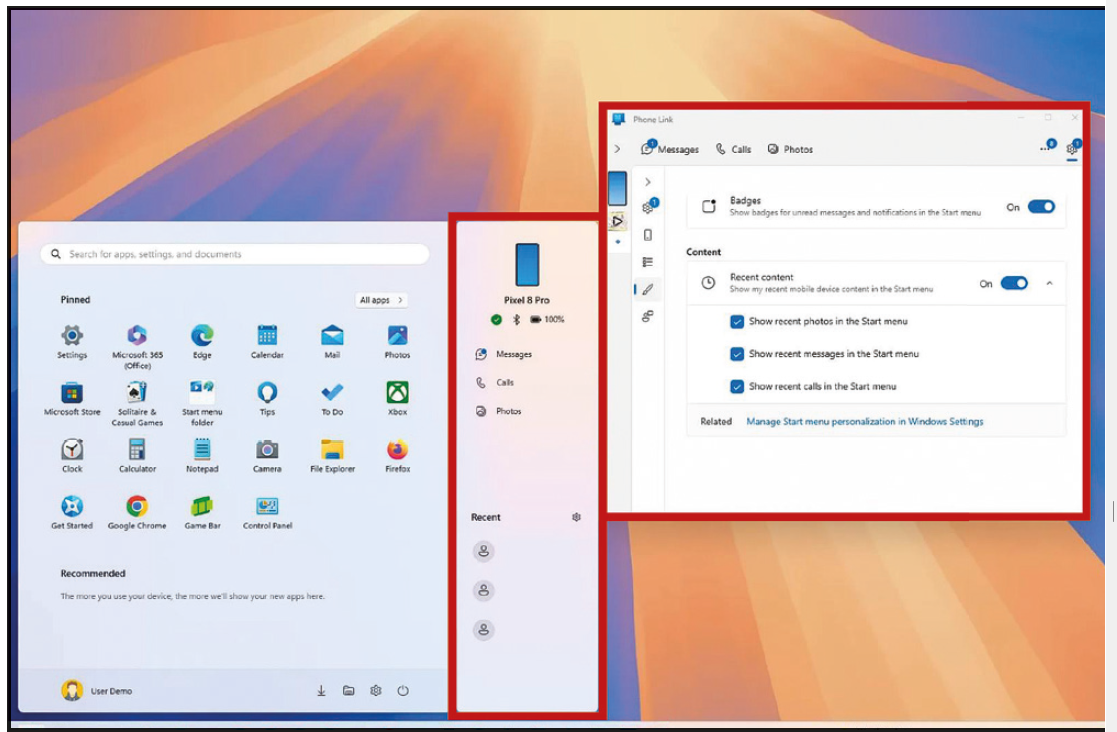The image size is (1117, 732).
Task: Launch Firefox from pinned apps
Action: (398, 455)
